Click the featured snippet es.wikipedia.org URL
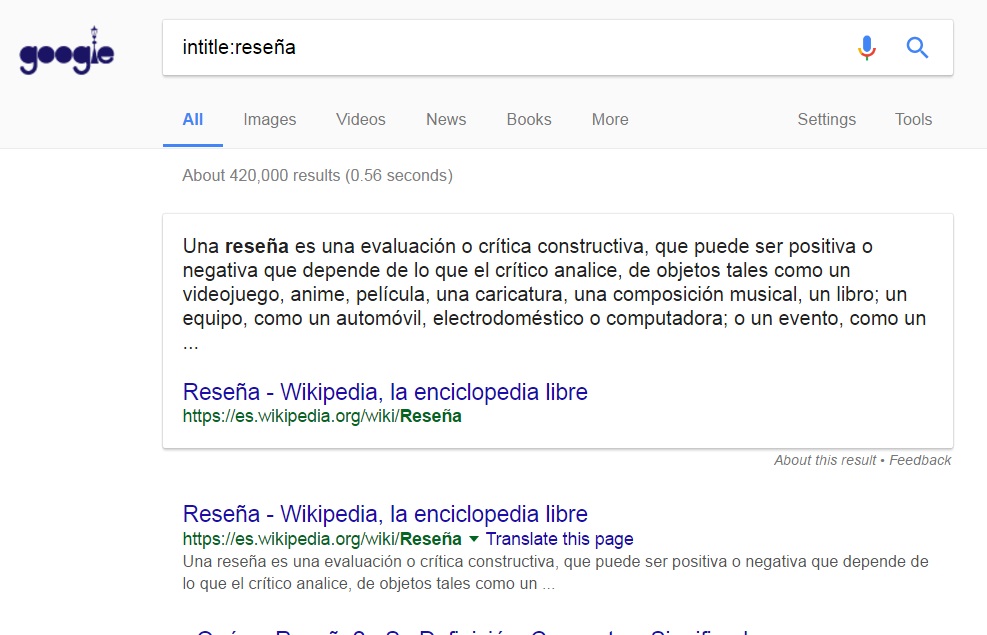The height and width of the screenshot is (635, 987). pos(322,416)
